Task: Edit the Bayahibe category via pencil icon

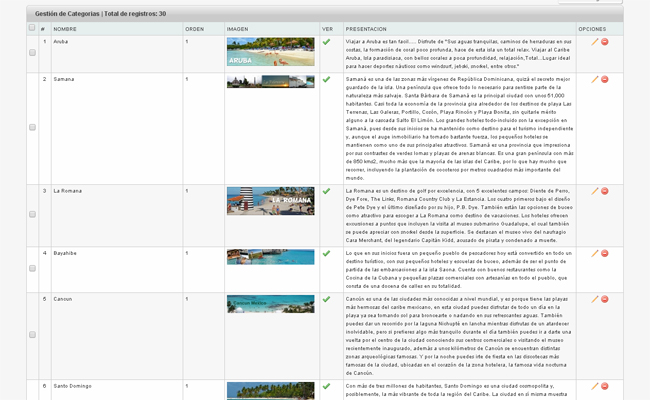Action: pos(595,253)
